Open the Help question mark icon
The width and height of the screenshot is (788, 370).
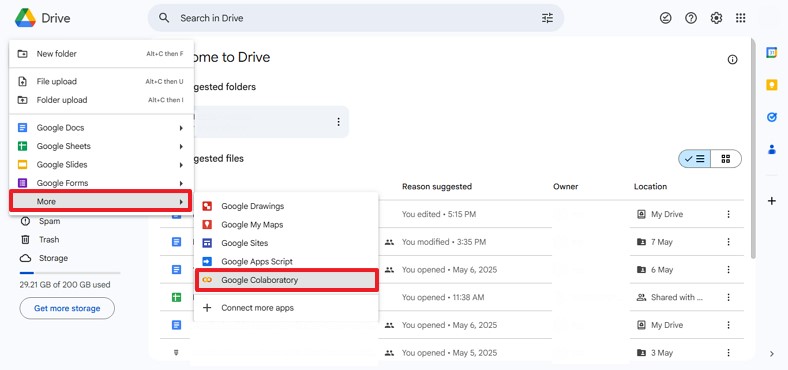point(691,18)
